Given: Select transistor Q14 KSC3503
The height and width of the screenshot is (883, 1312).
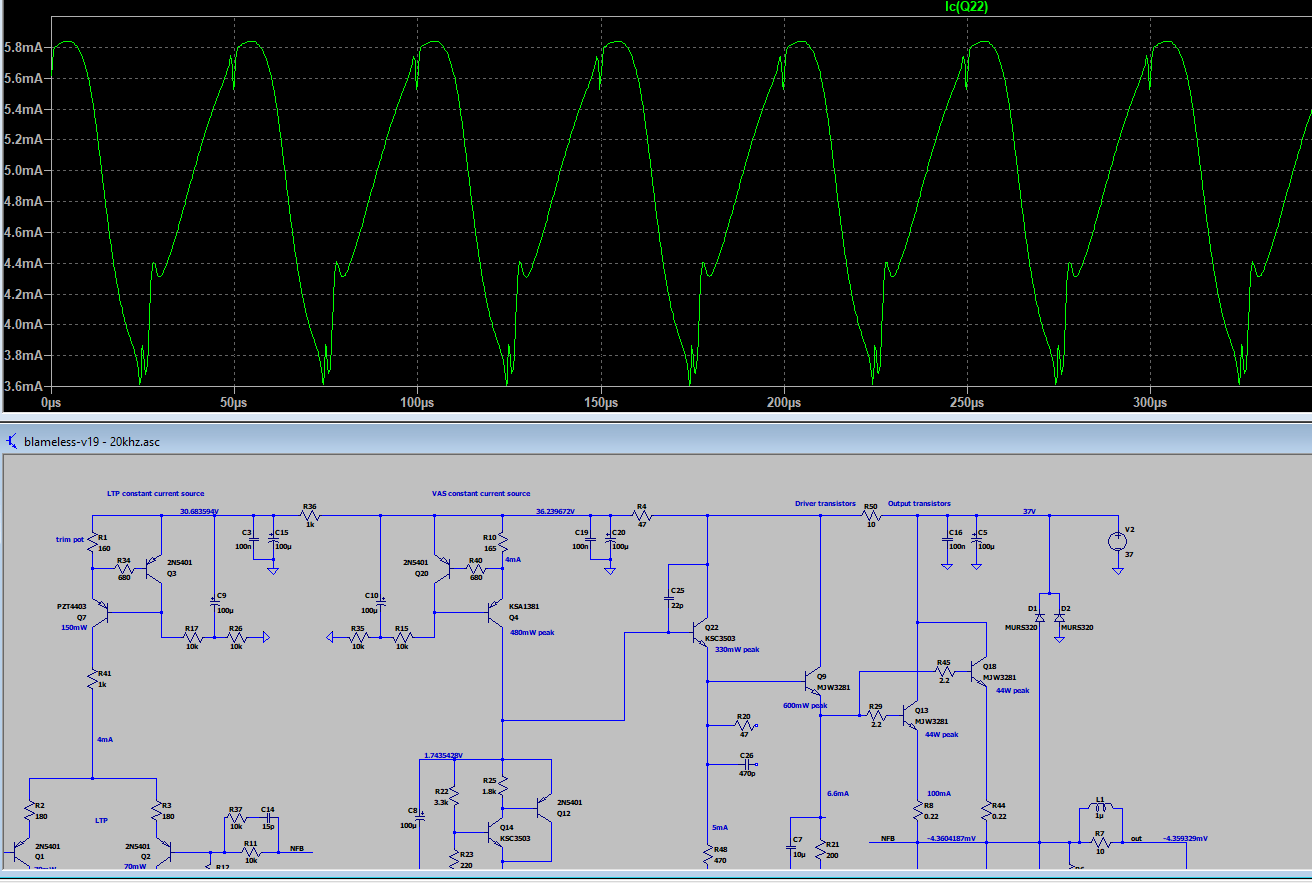Looking at the screenshot, I should [496, 833].
